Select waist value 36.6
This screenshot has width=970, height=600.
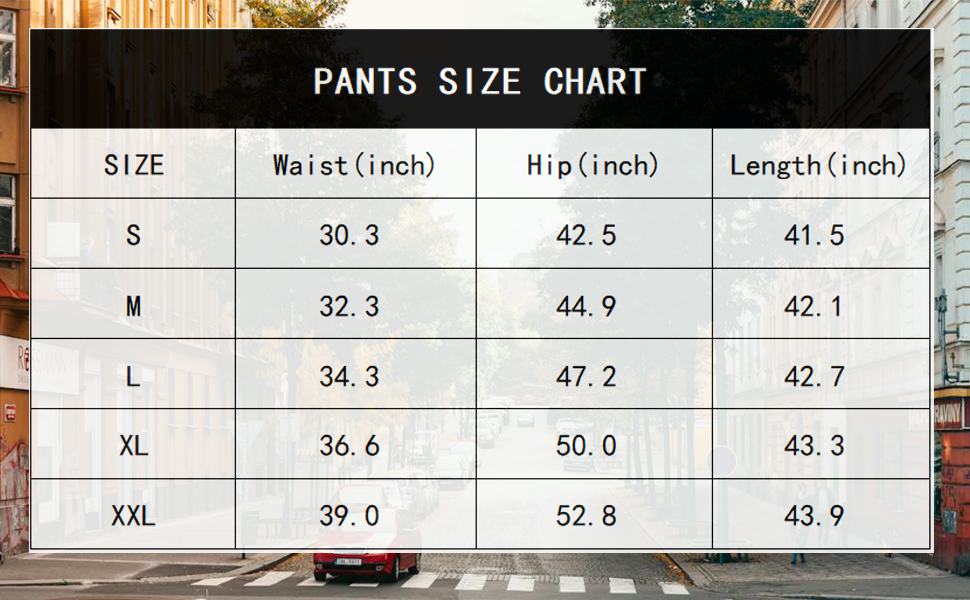(x=349, y=446)
